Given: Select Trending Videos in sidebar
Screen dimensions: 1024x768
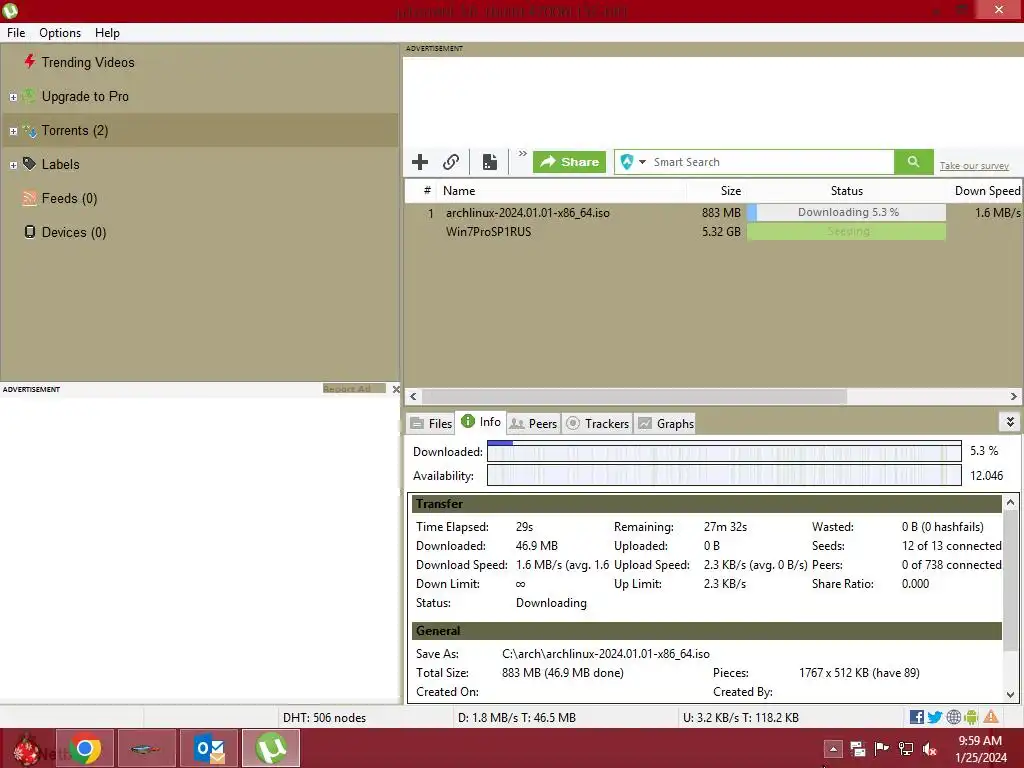Looking at the screenshot, I should pos(88,62).
